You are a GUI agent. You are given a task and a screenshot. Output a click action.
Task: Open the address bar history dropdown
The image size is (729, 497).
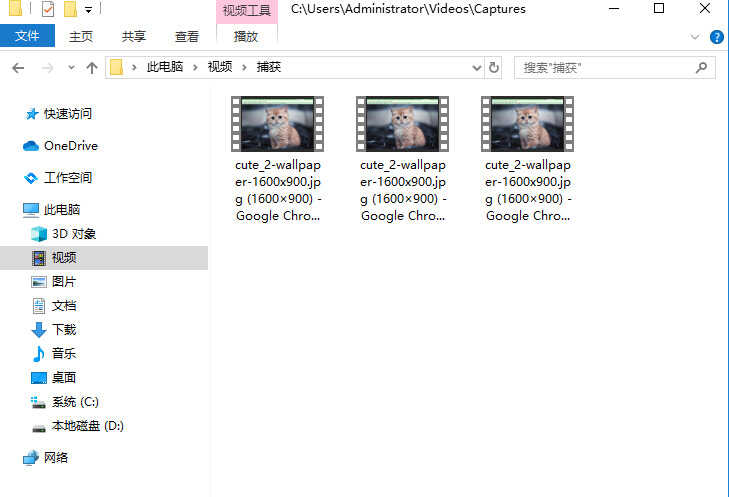click(477, 68)
